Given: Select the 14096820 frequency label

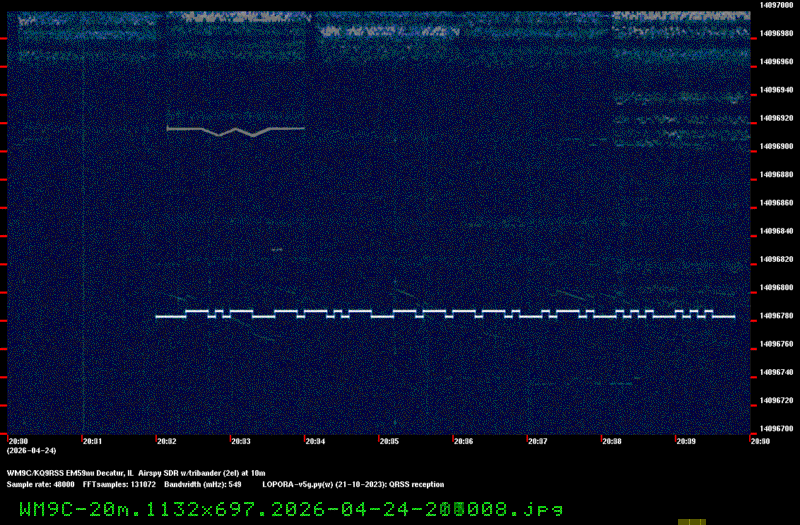Looking at the screenshot, I should [776, 259].
